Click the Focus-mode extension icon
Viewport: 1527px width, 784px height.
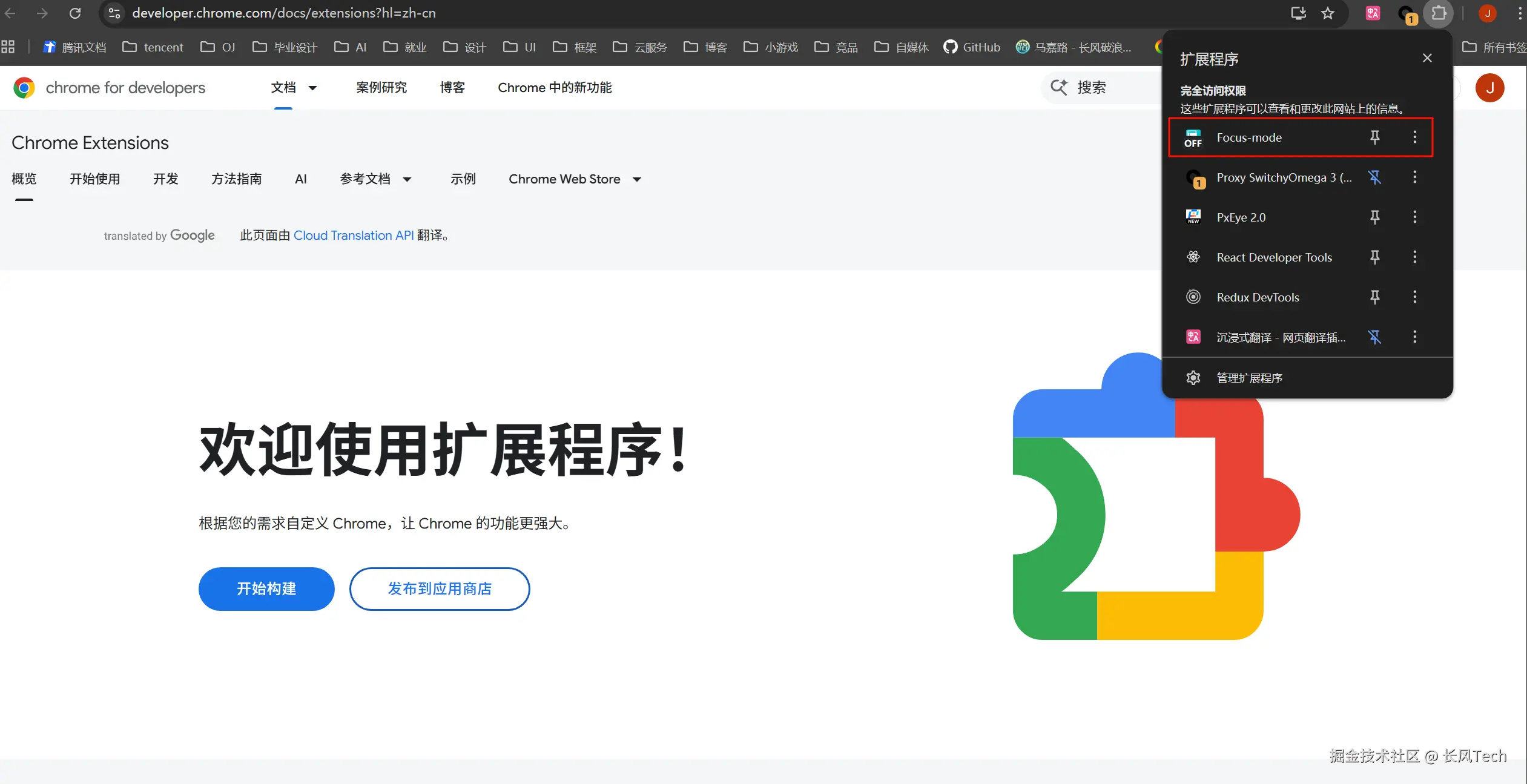pyautogui.click(x=1193, y=138)
